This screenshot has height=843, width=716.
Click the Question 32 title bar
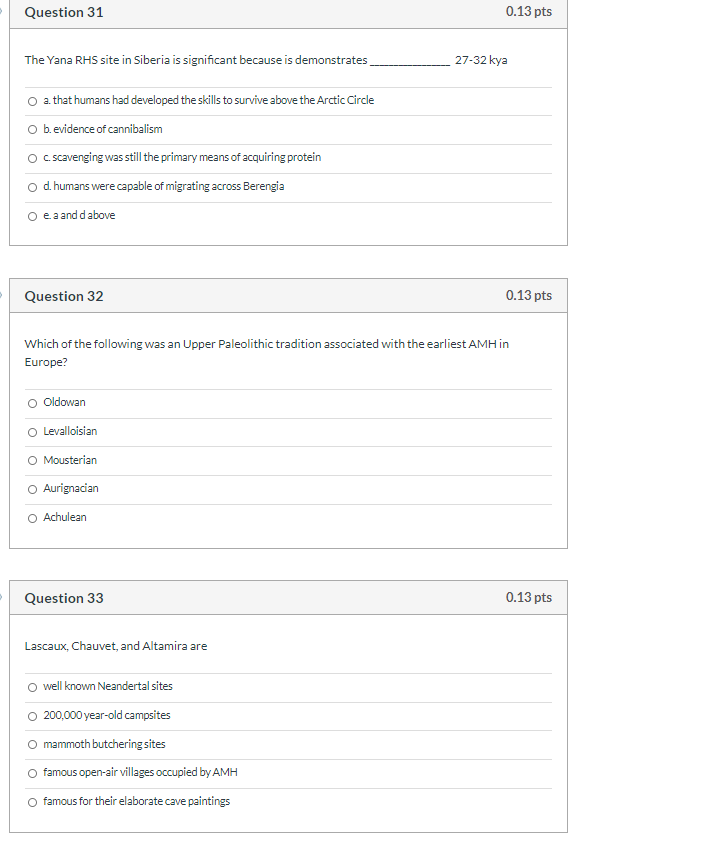pos(63,296)
